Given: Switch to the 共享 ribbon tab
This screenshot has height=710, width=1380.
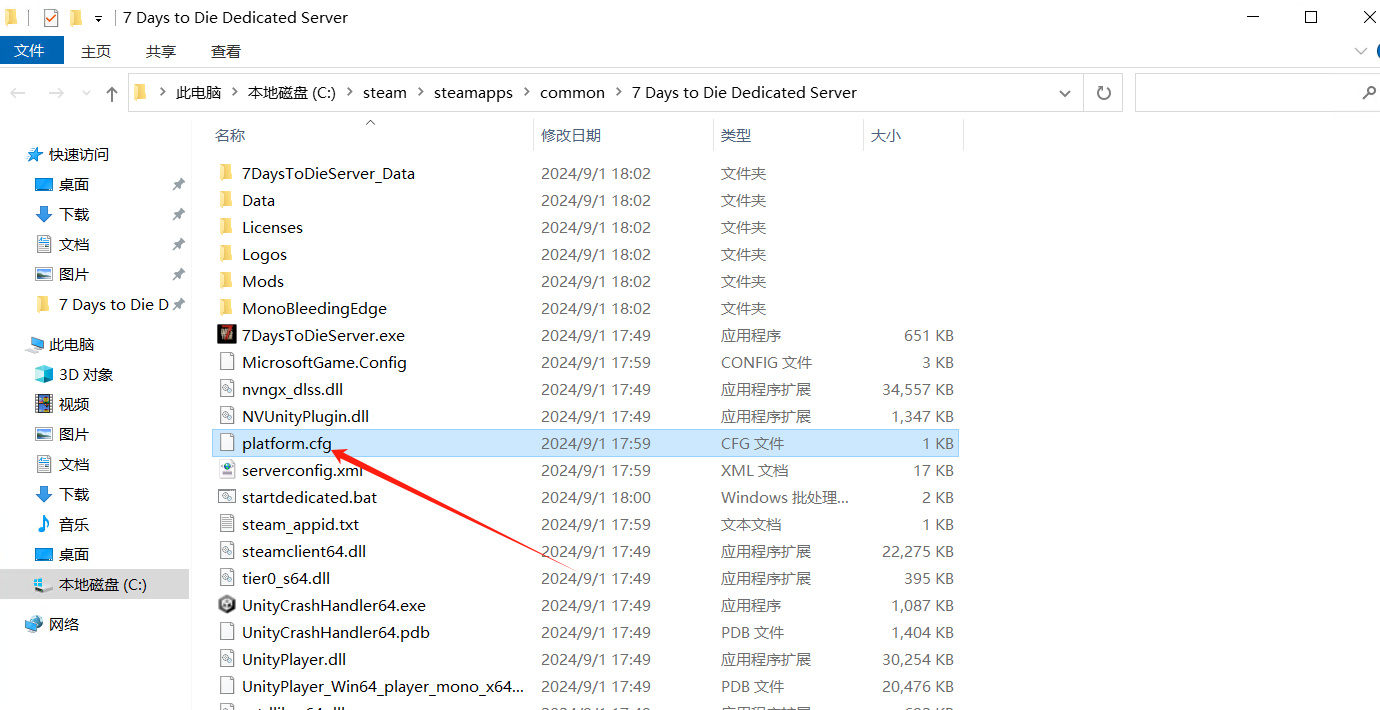Looking at the screenshot, I should [x=161, y=51].
